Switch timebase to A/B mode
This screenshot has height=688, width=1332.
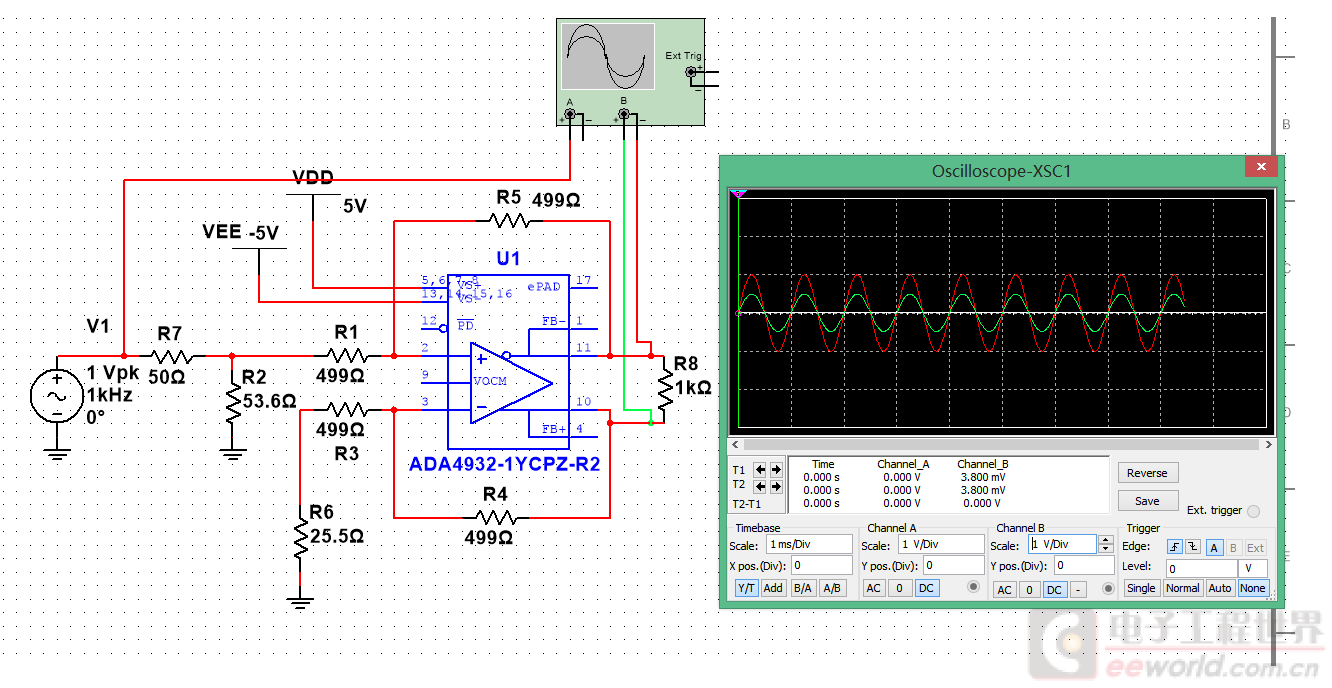pyautogui.click(x=831, y=588)
